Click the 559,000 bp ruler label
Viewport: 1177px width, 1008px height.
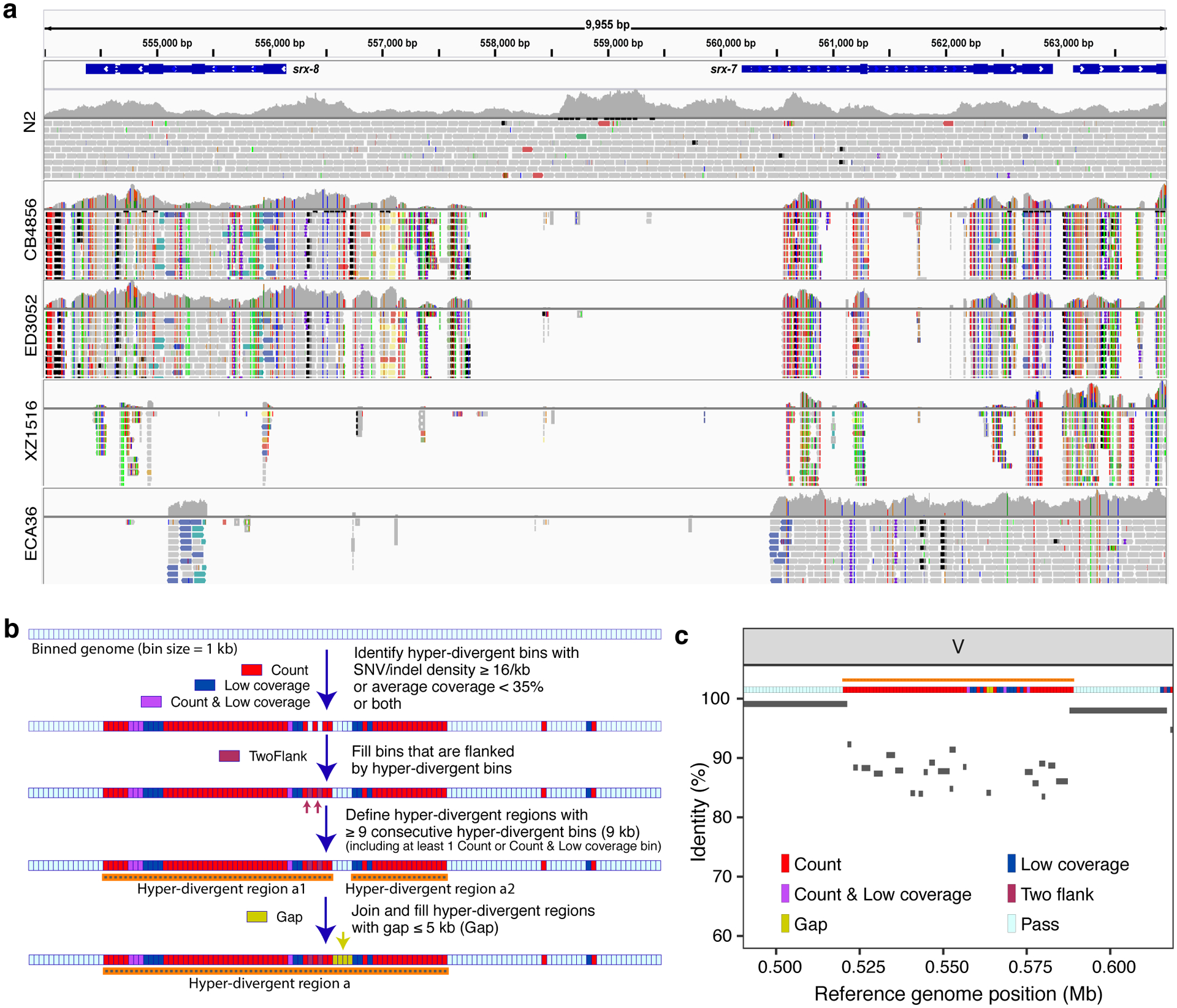click(x=618, y=43)
